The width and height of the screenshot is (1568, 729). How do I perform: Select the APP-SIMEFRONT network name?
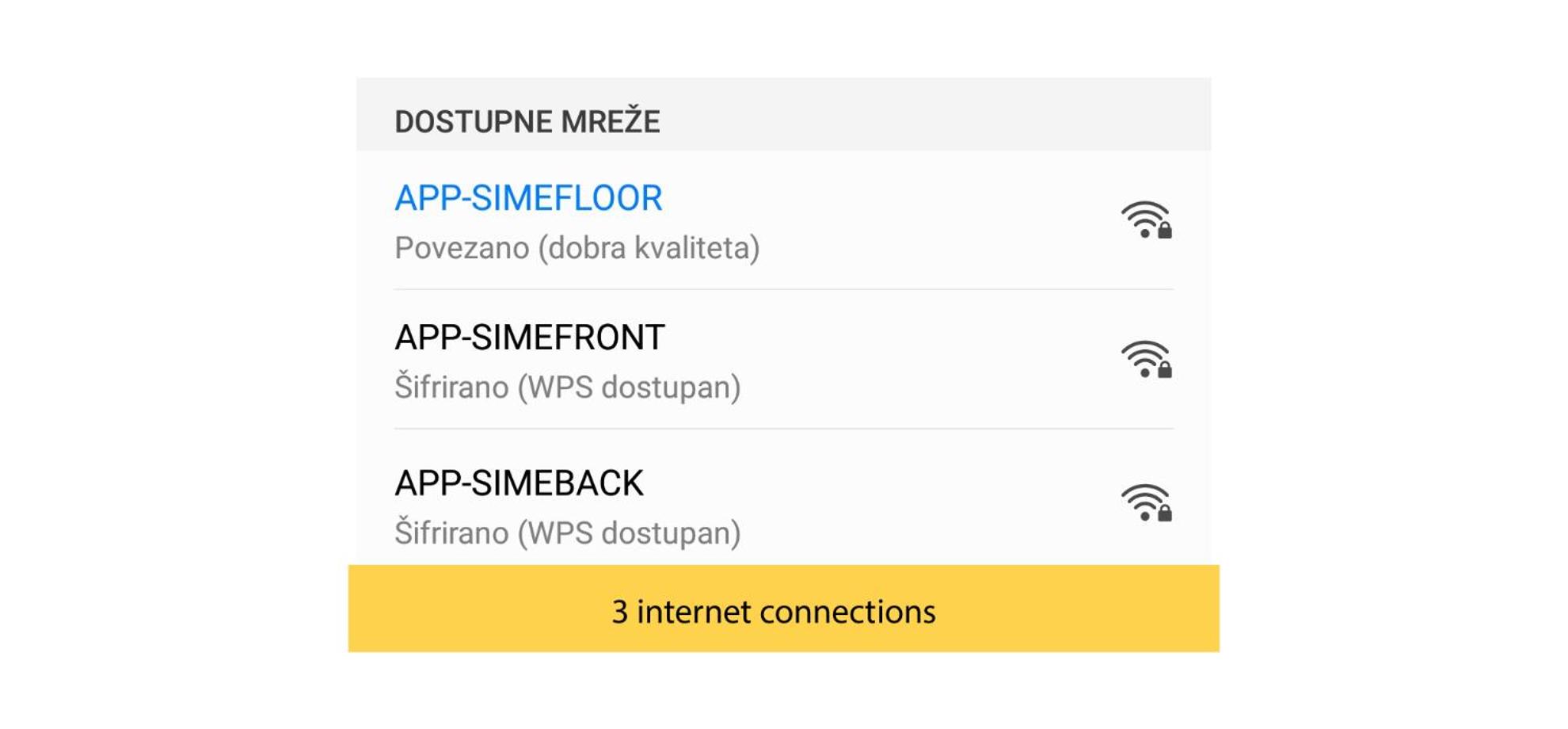[530, 338]
